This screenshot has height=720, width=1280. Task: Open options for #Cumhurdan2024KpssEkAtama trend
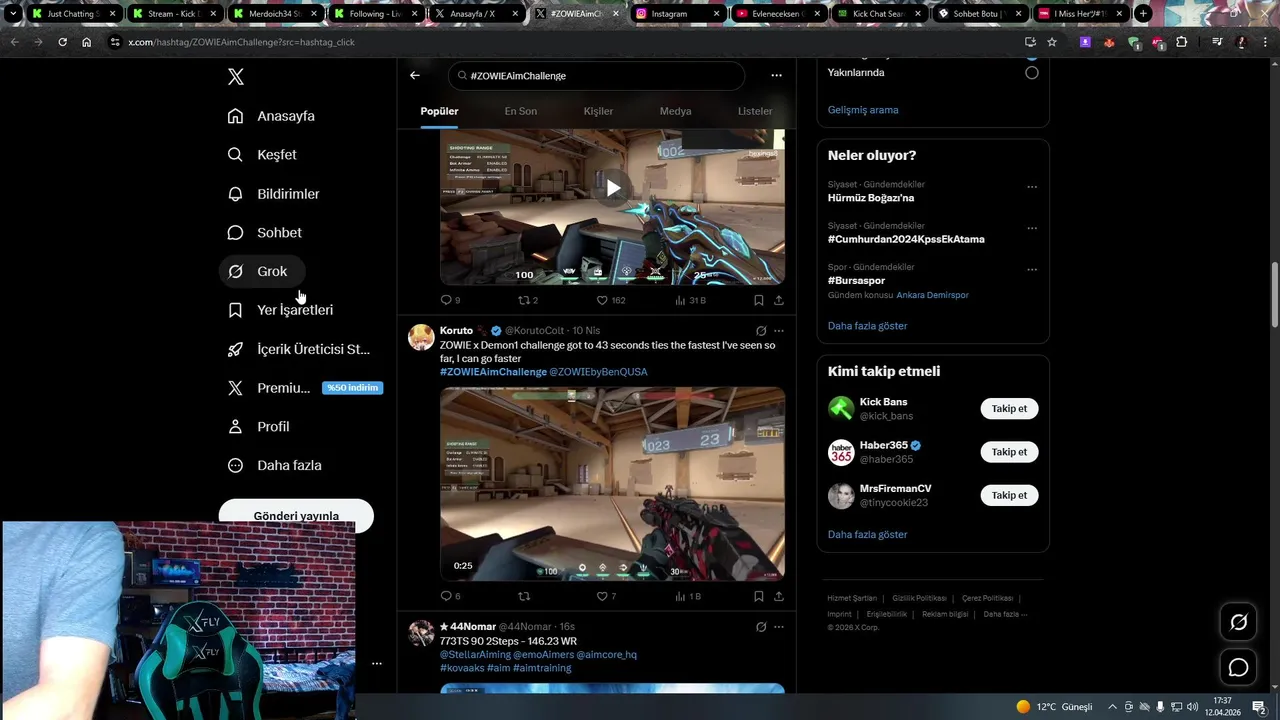tap(1032, 228)
